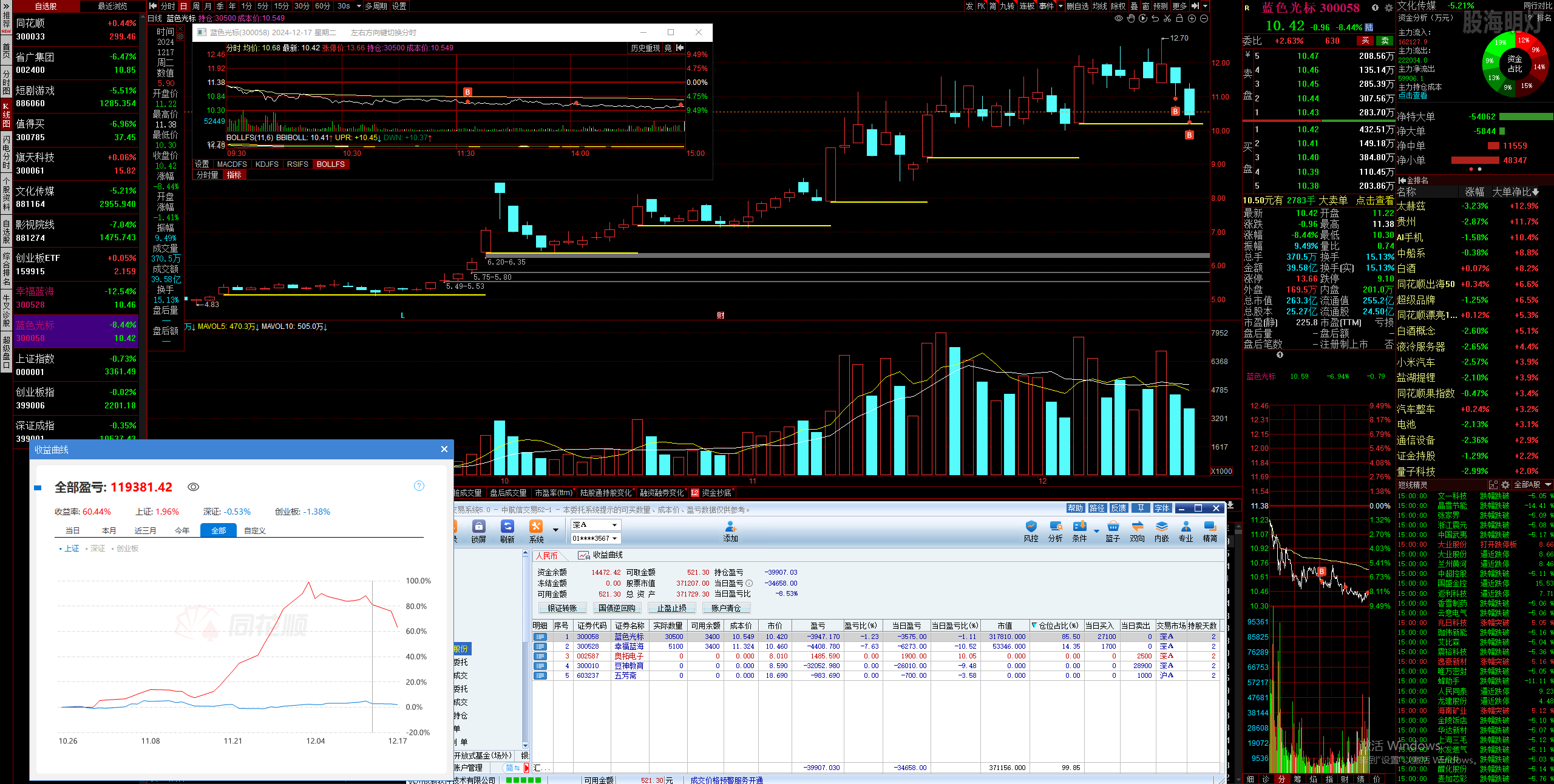
Task: Click the 止盈止损 button
Action: pos(671,608)
